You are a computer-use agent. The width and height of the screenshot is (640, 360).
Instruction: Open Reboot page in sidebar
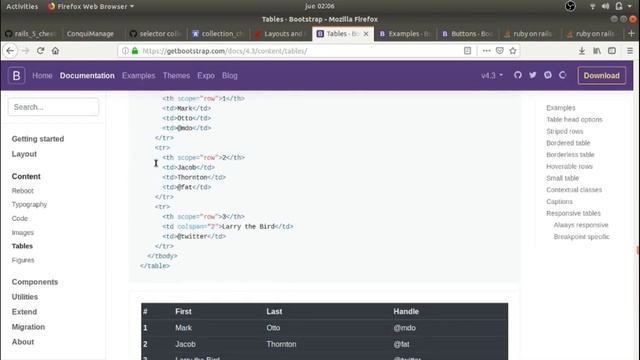tap(22, 191)
